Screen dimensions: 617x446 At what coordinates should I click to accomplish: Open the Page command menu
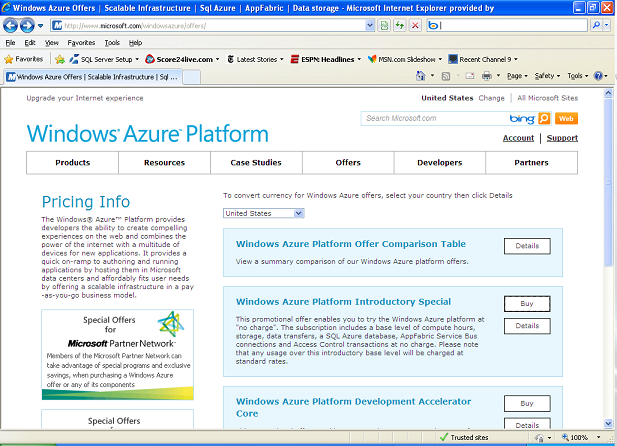(517, 76)
